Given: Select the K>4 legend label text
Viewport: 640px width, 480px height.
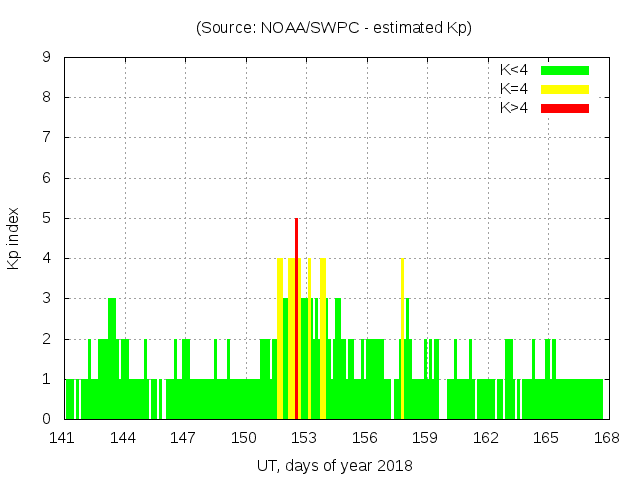Looking at the screenshot, I should [x=516, y=107].
